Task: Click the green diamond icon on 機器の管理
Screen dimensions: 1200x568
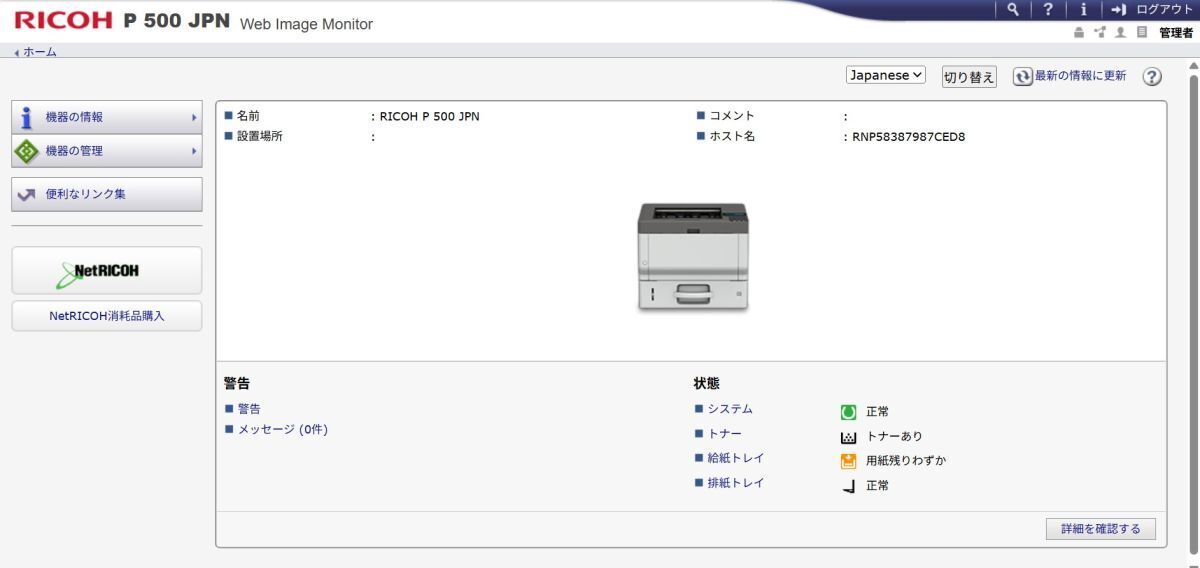Action: tap(26, 151)
